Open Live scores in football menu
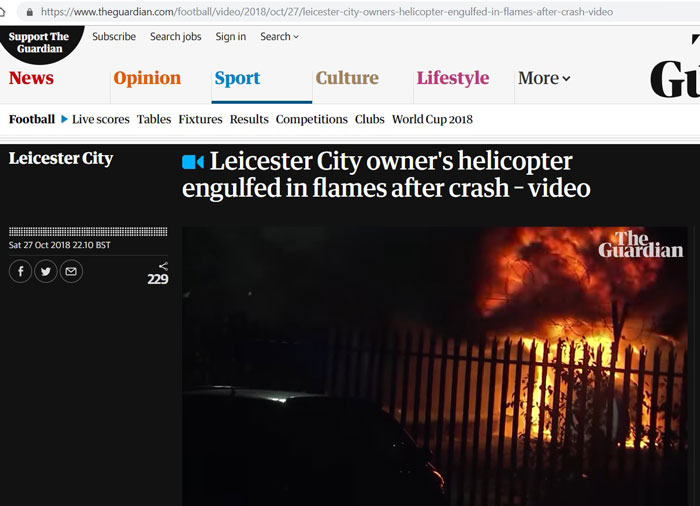This screenshot has width=700, height=506. point(100,119)
